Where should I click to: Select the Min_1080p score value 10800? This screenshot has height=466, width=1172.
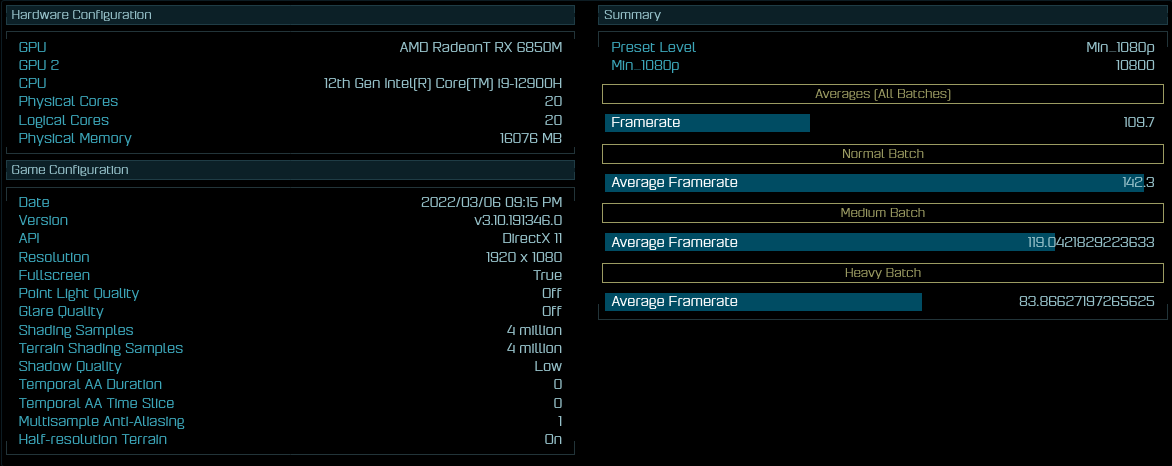[x=1134, y=65]
